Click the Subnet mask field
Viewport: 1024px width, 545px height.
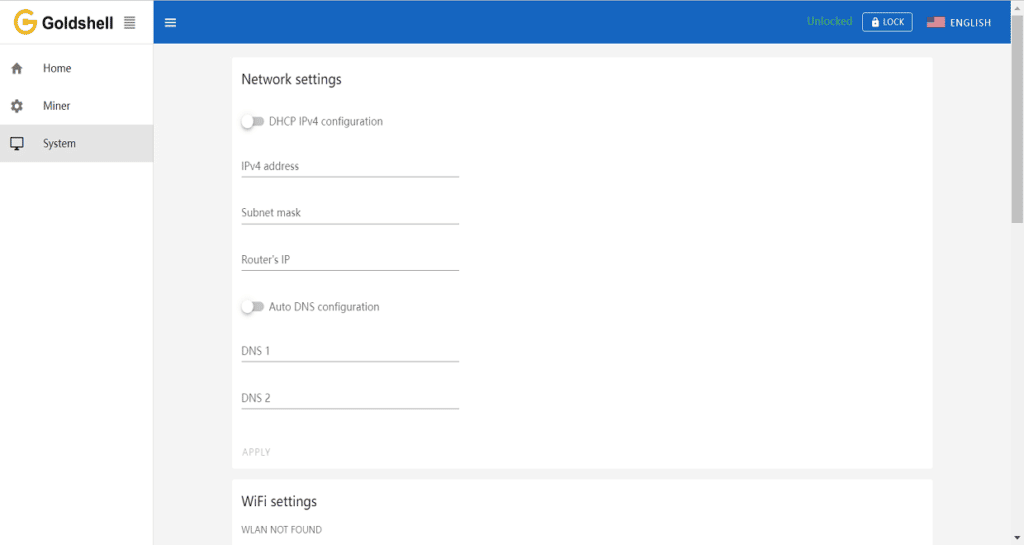350,213
